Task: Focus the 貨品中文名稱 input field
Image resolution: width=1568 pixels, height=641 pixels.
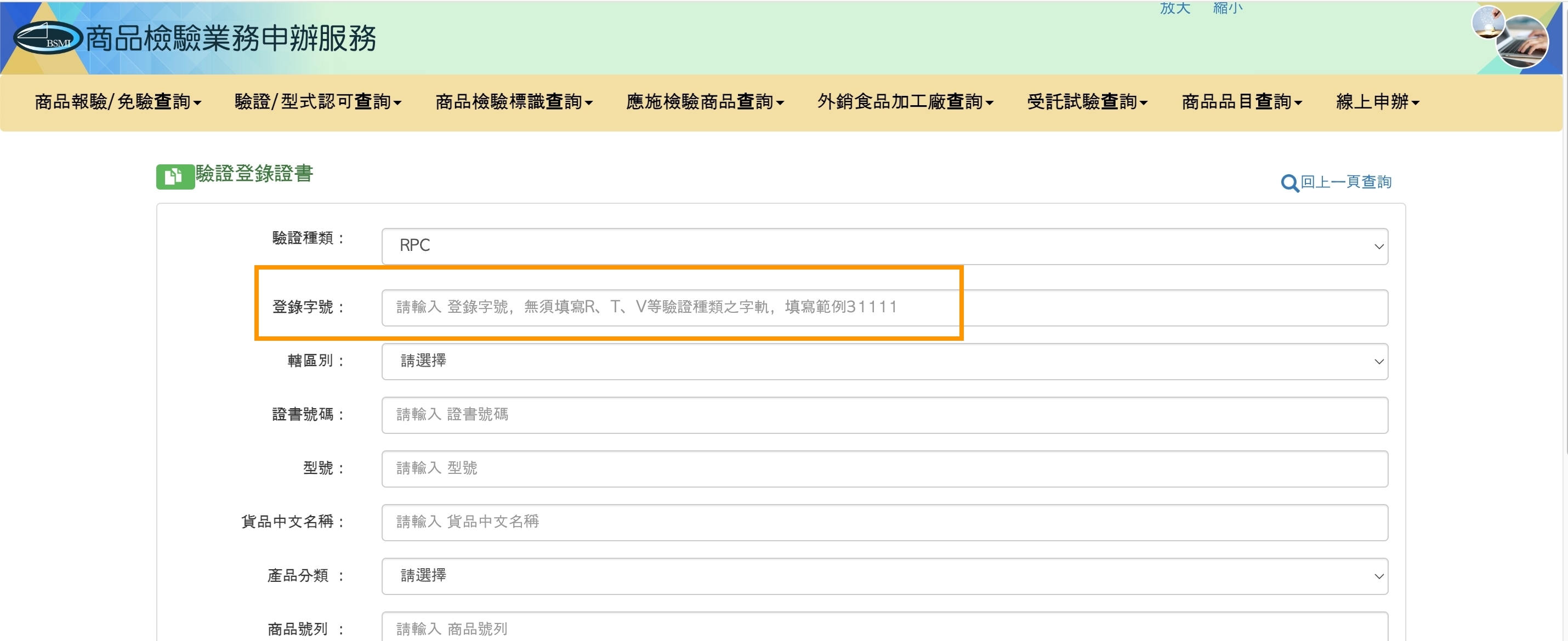Action: coord(884,523)
